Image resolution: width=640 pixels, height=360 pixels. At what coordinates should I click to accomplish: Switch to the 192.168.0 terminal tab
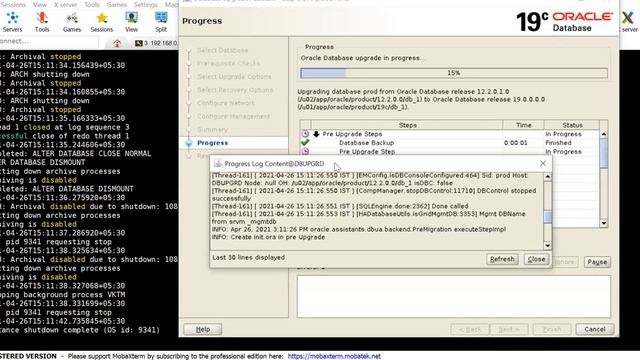coord(156,43)
